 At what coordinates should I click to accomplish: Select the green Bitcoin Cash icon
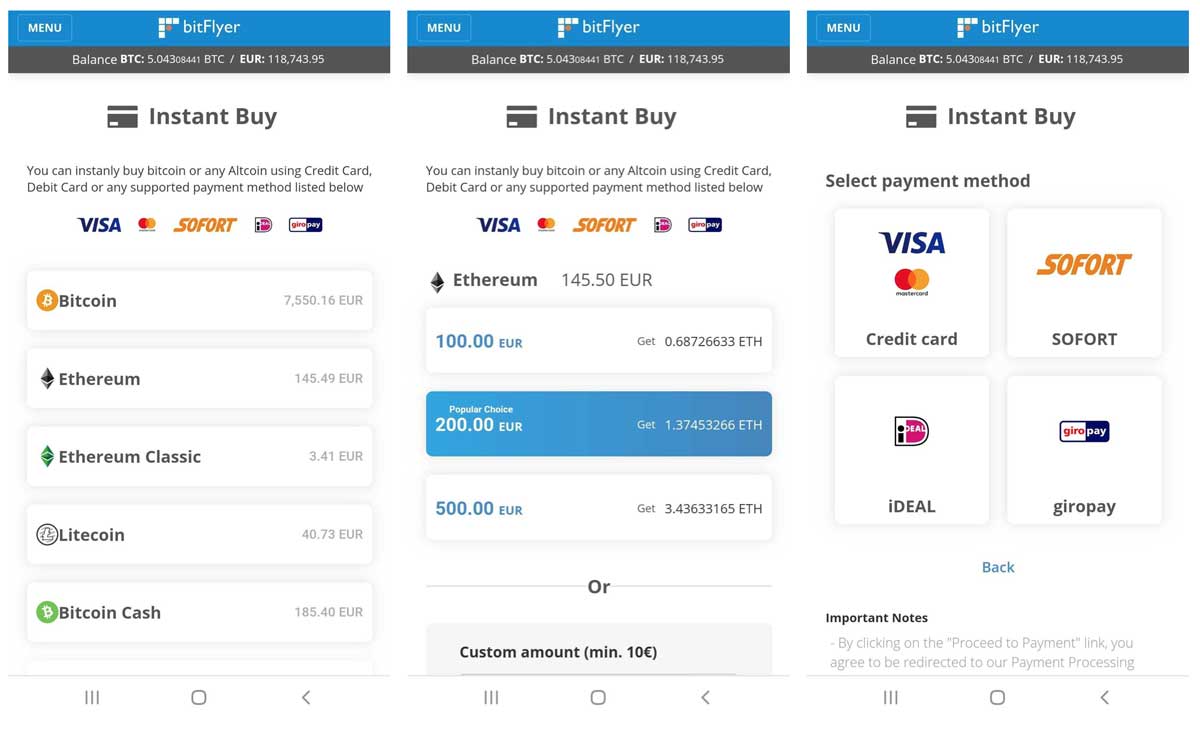tap(47, 612)
